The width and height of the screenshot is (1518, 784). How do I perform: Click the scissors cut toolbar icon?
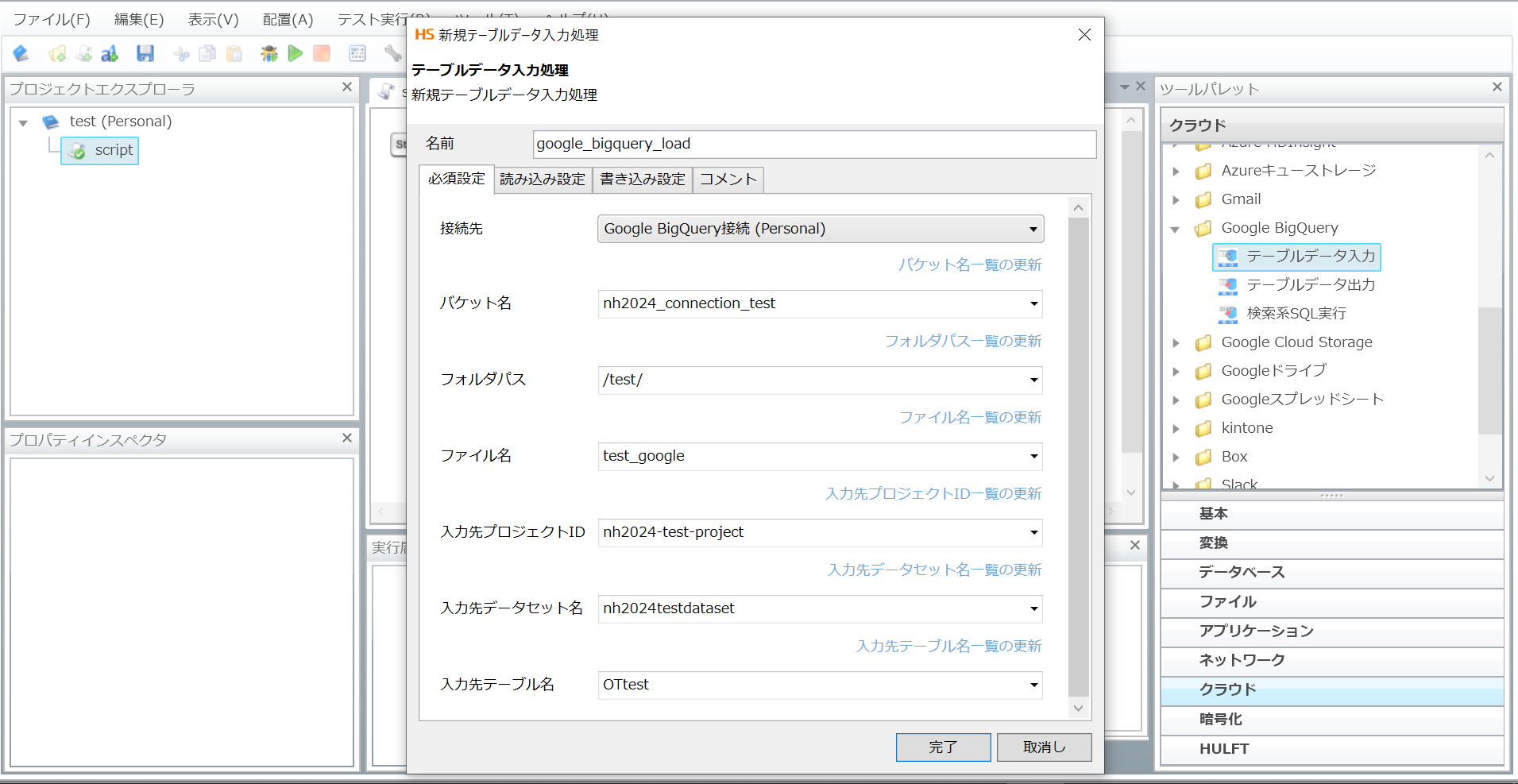(x=181, y=53)
